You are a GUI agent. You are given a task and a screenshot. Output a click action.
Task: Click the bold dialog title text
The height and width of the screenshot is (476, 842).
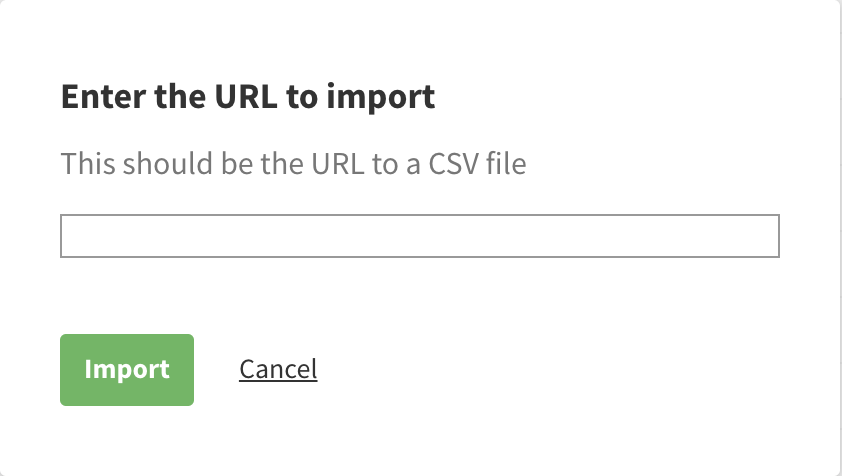point(248,98)
